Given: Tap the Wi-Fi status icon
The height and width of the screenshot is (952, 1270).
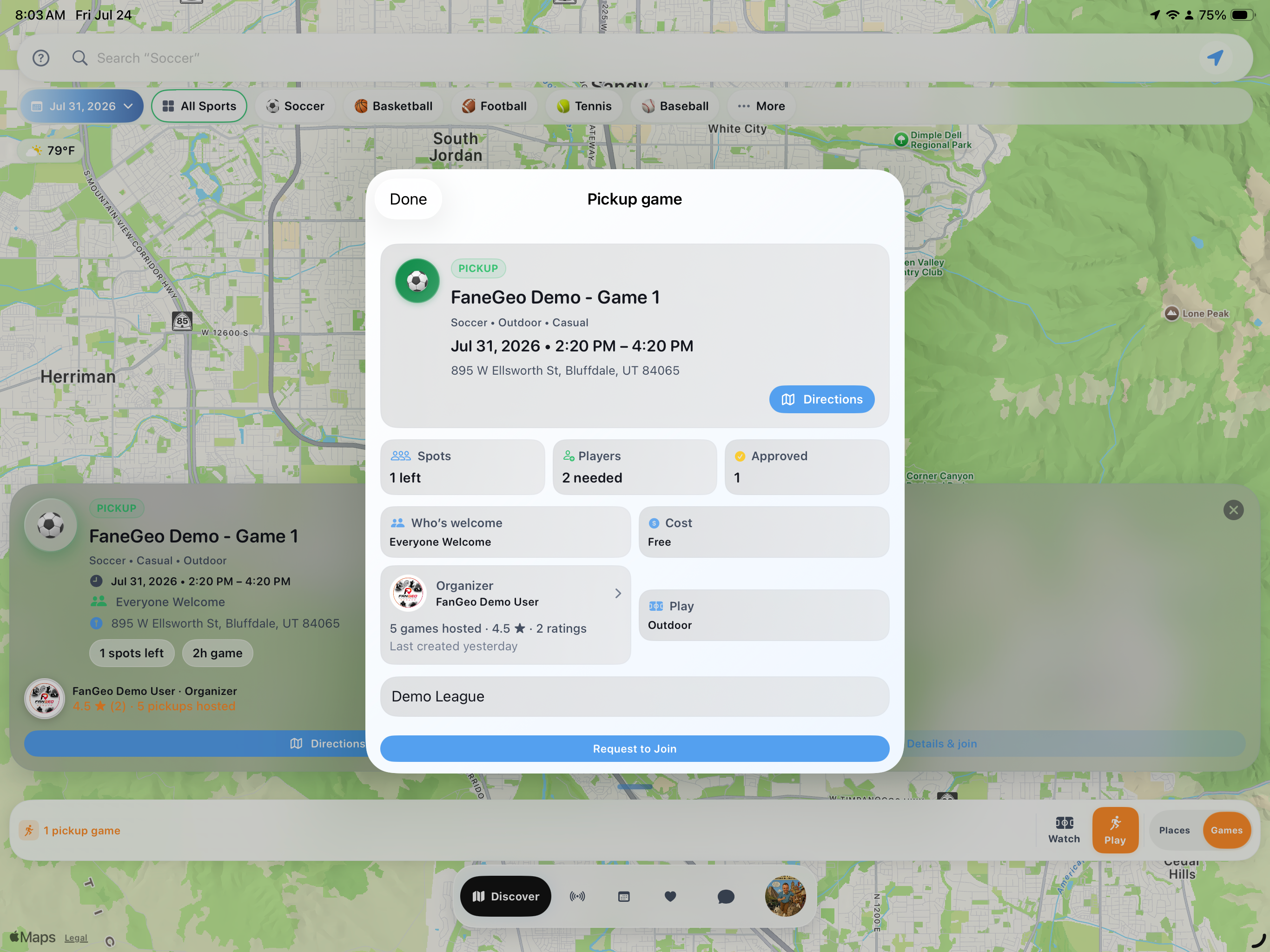Looking at the screenshot, I should [x=1172, y=15].
